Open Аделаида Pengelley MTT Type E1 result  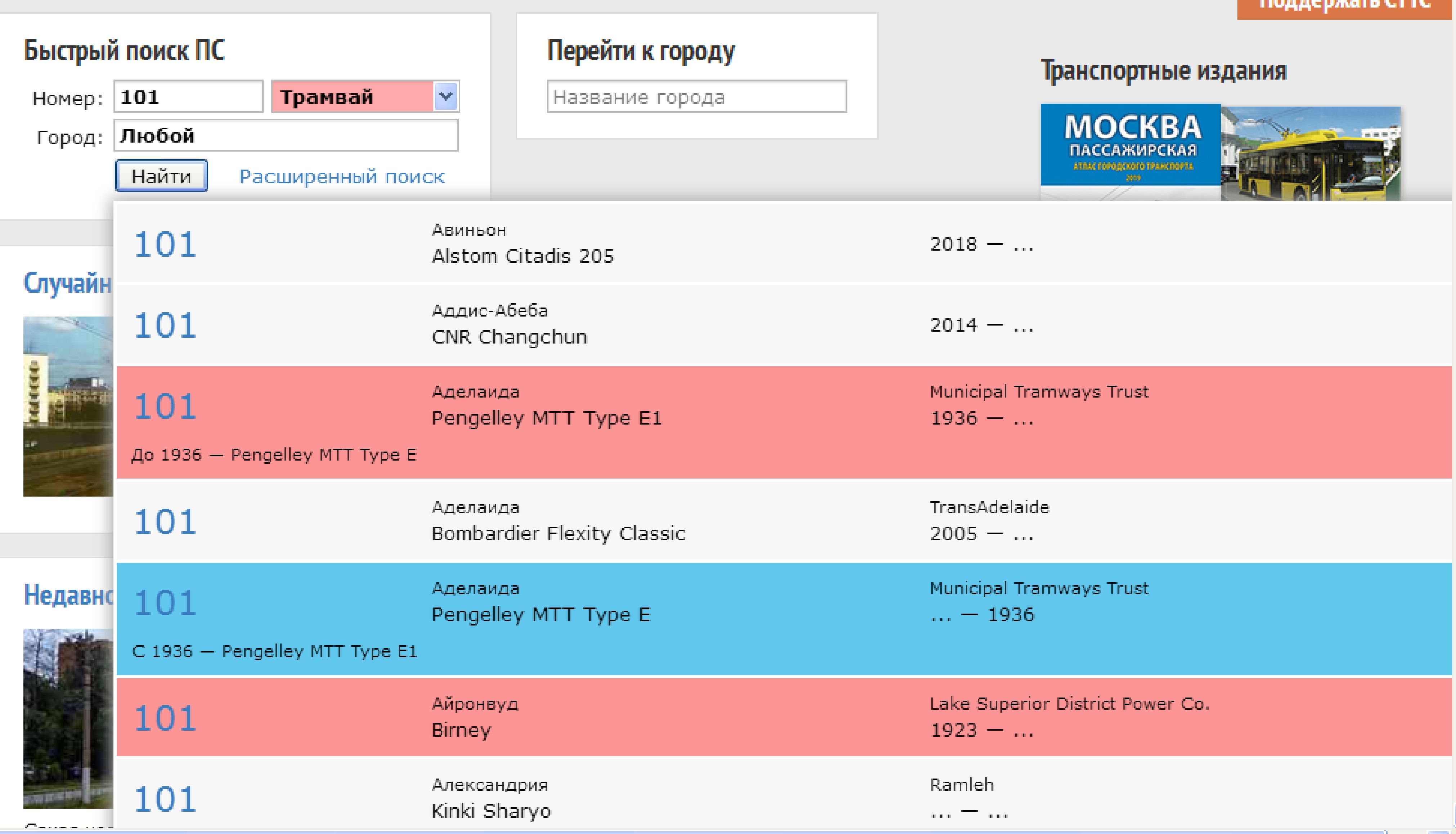click(546, 418)
